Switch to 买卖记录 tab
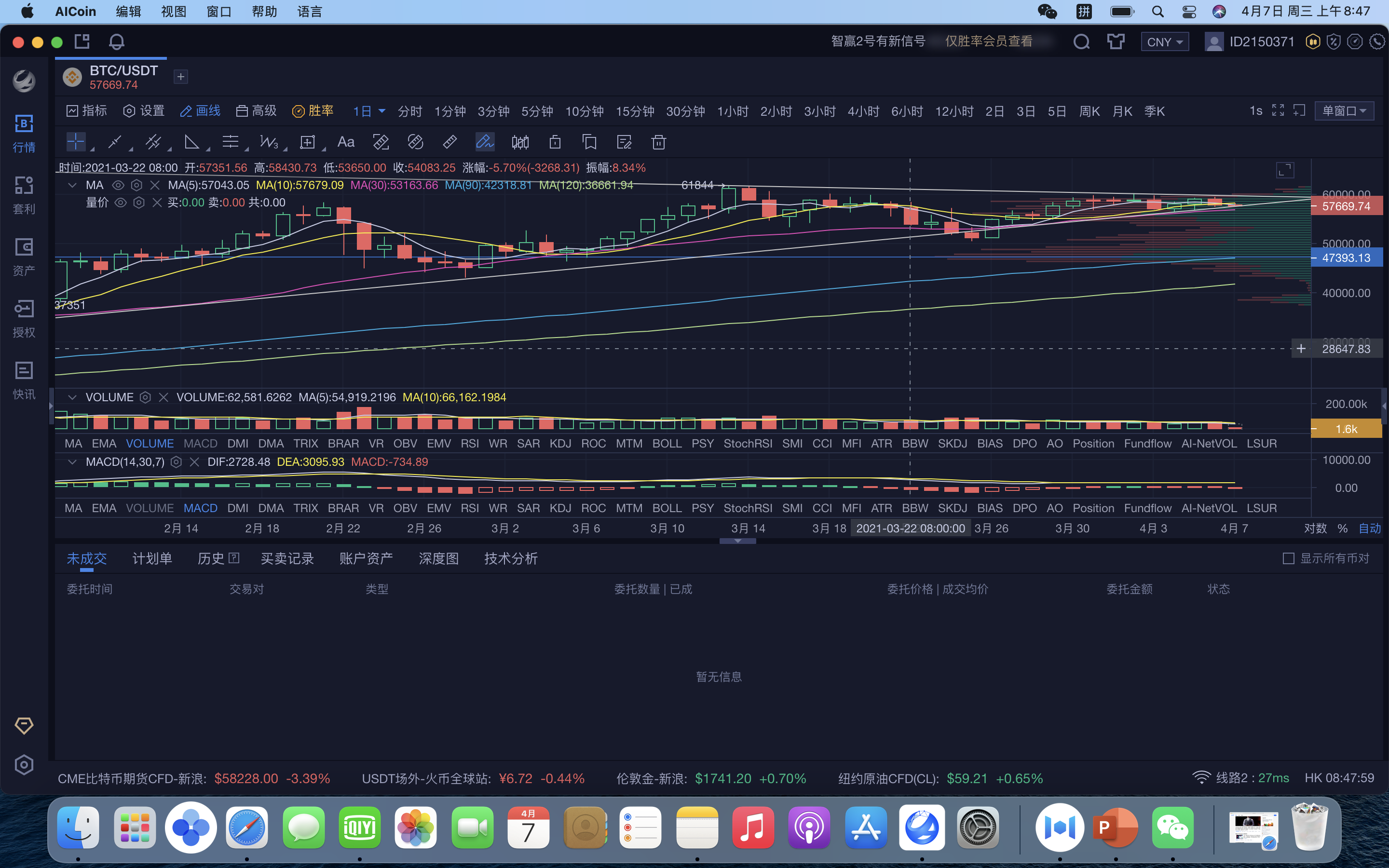The image size is (1389, 868). [x=287, y=558]
